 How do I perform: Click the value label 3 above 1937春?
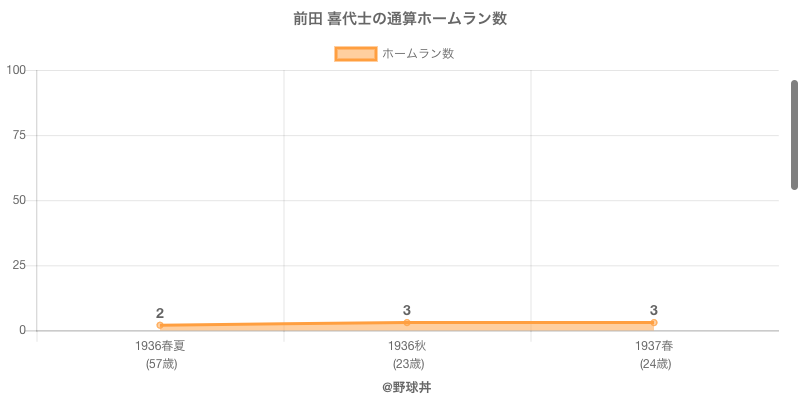[x=654, y=310]
